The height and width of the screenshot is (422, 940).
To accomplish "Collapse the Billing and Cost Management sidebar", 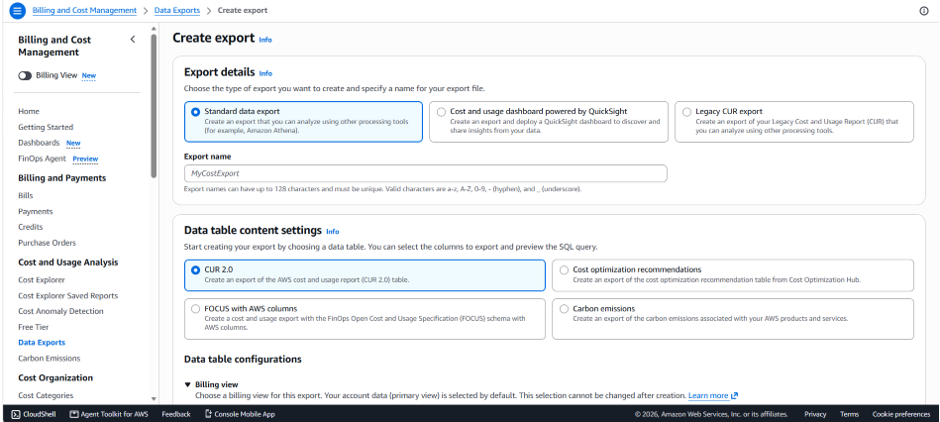I will pos(132,40).
